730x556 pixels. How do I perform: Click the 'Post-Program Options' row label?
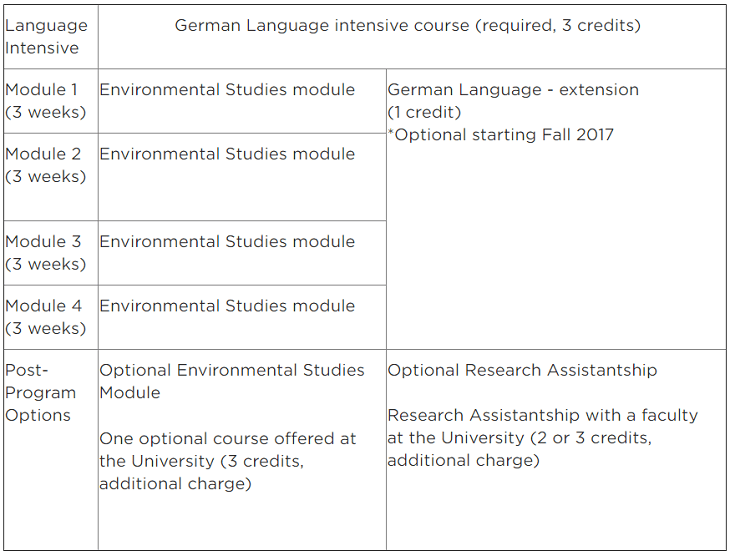coord(41,393)
